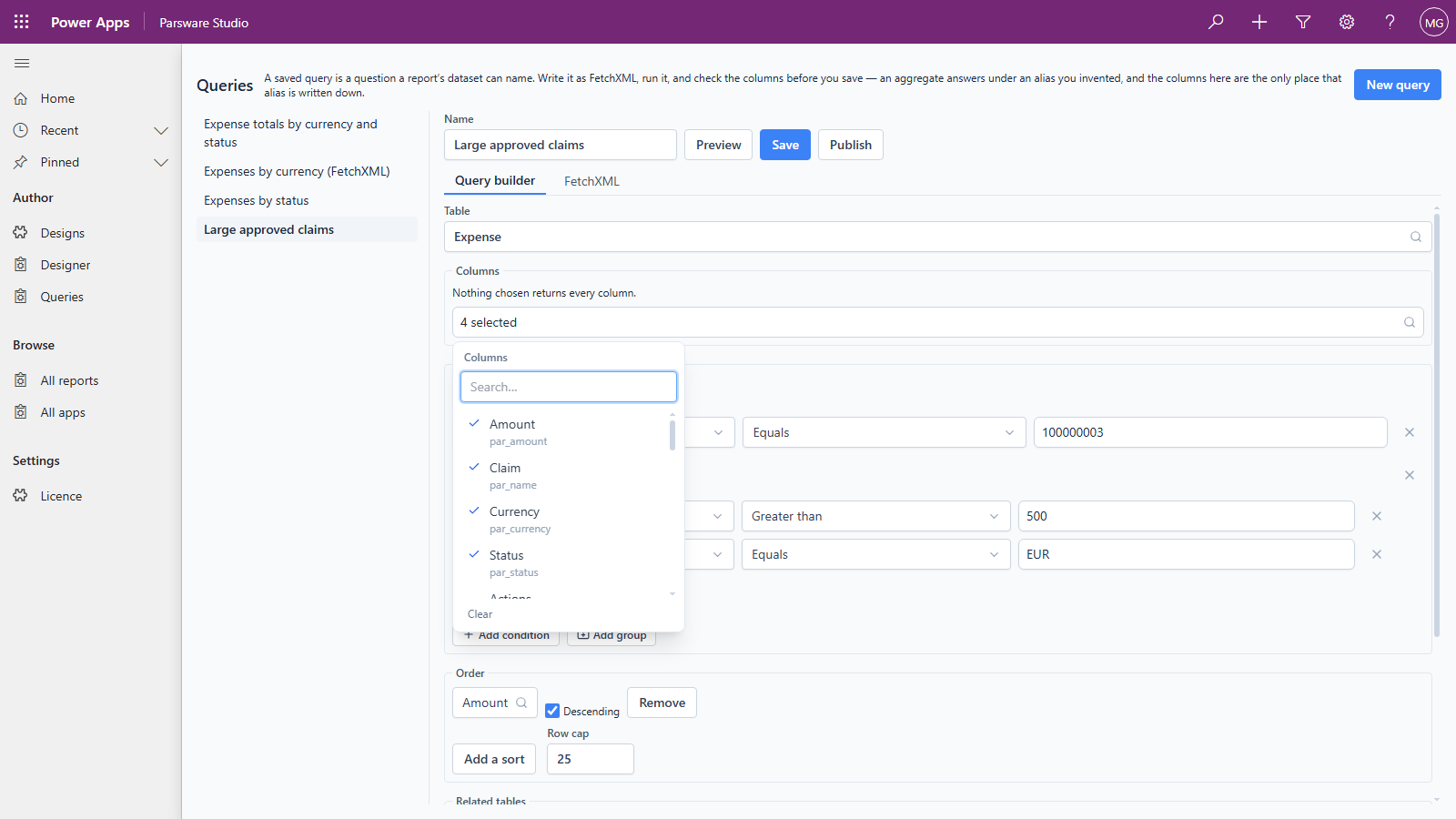Screen dimensions: 1456x819
Task: Click the search magnifier in the header
Action: [x=1216, y=22]
